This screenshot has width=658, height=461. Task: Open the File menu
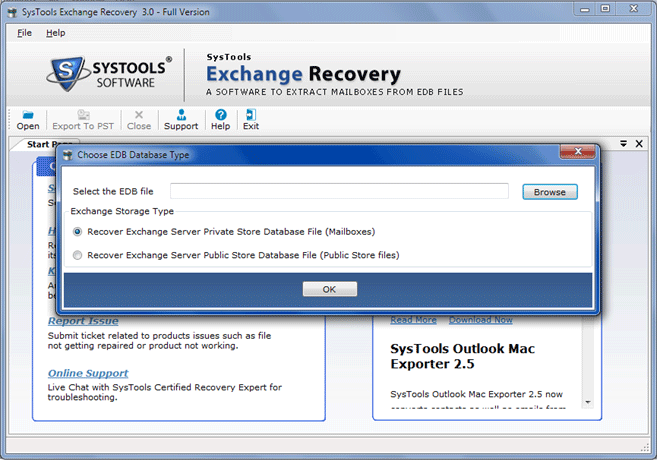point(24,33)
